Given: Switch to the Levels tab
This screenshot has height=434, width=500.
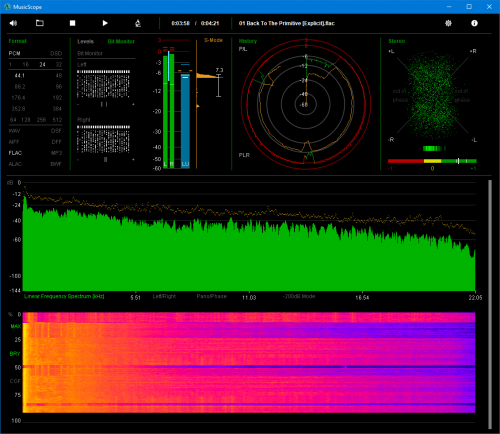Looking at the screenshot, I should [86, 41].
